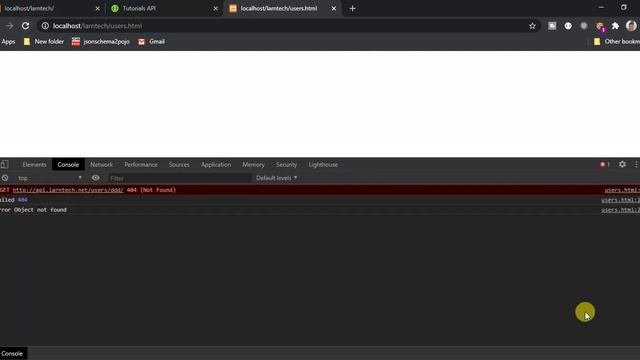Click the red error count indicator
The height and width of the screenshot is (360, 640).
(x=604, y=164)
